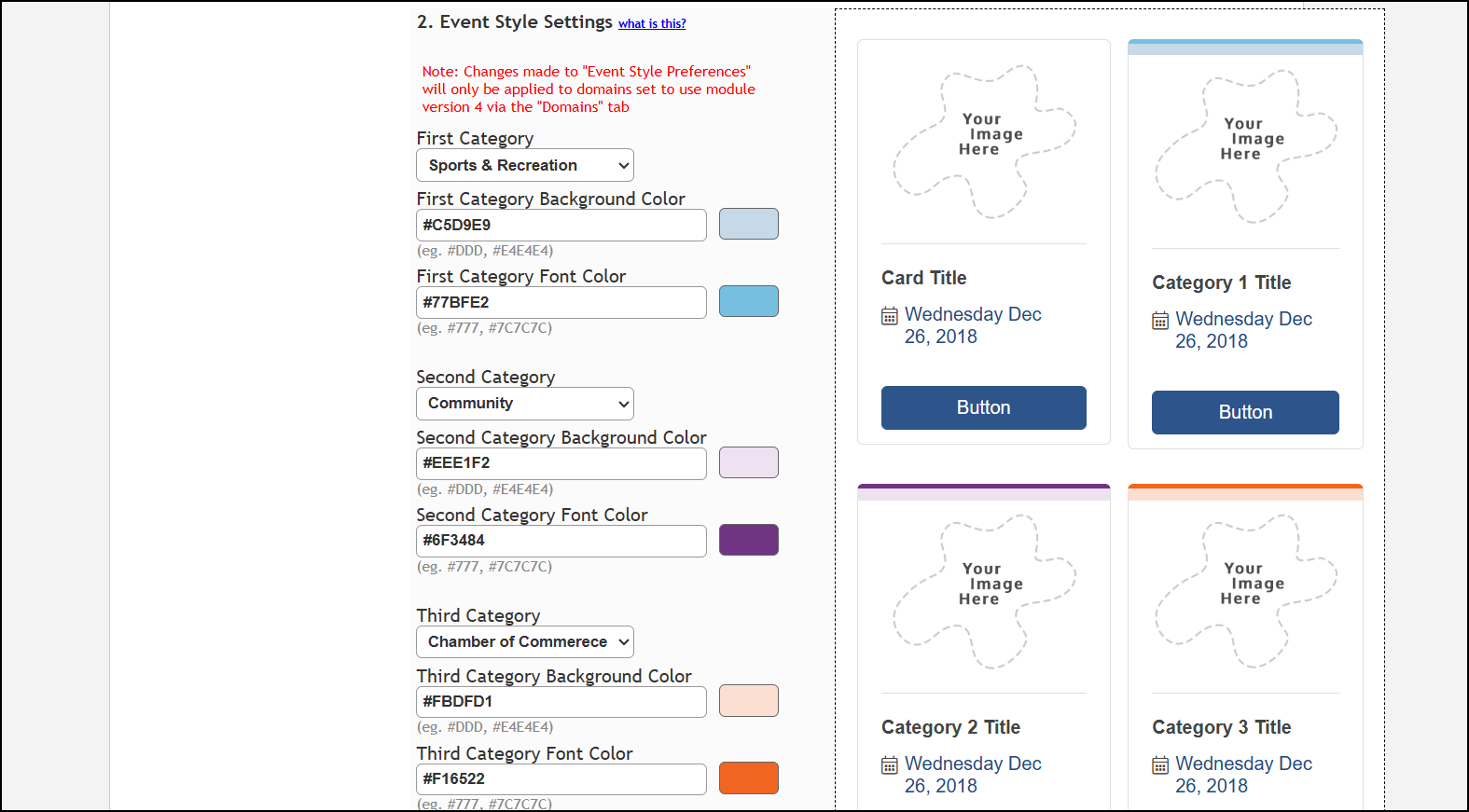
Task: Click the #6F3484 font color field
Action: 561,541
